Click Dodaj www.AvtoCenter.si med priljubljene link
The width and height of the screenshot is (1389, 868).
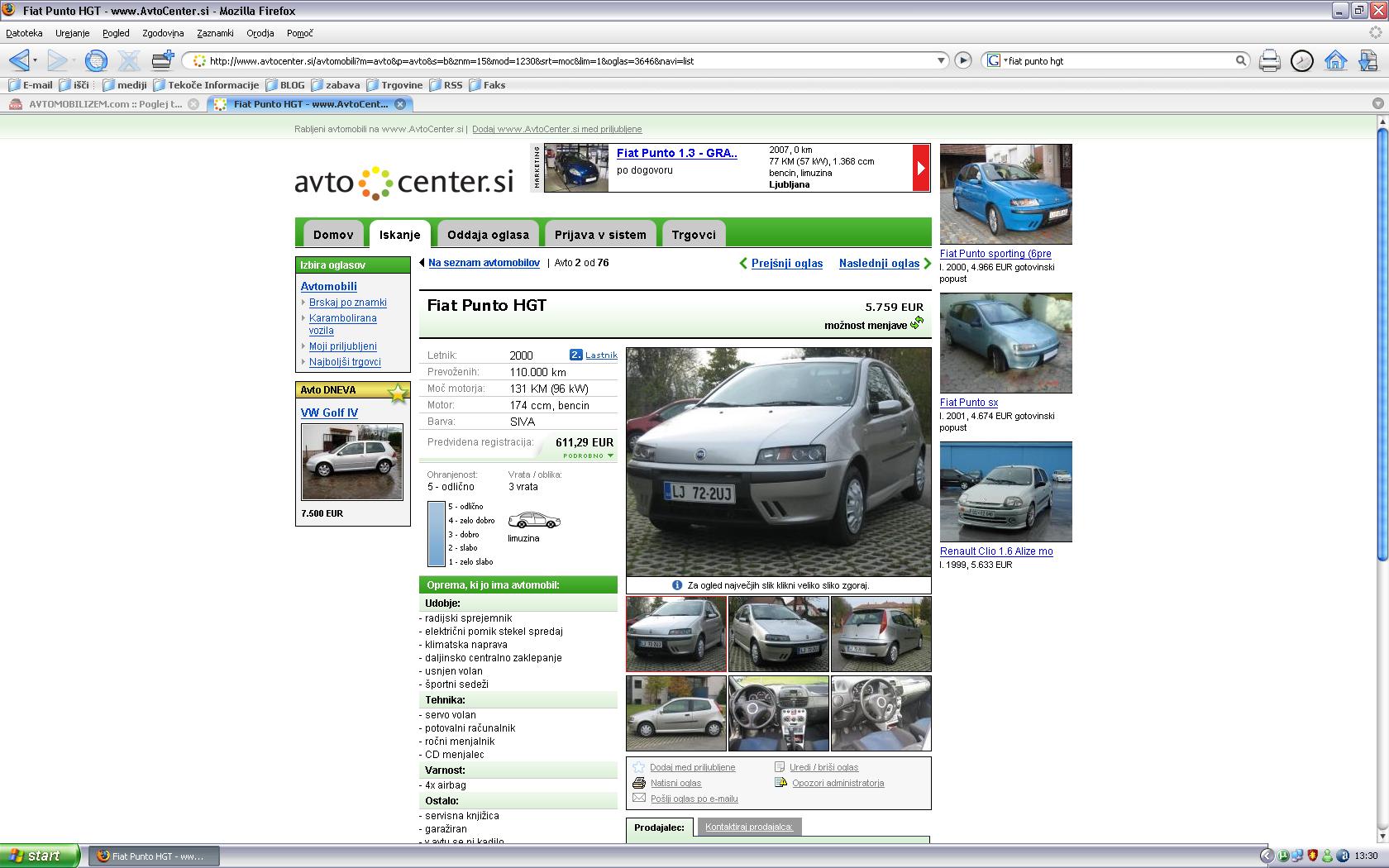(x=556, y=129)
